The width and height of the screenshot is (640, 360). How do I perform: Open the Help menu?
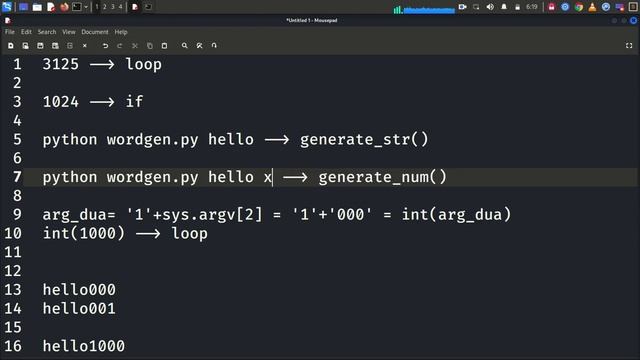[x=121, y=32]
